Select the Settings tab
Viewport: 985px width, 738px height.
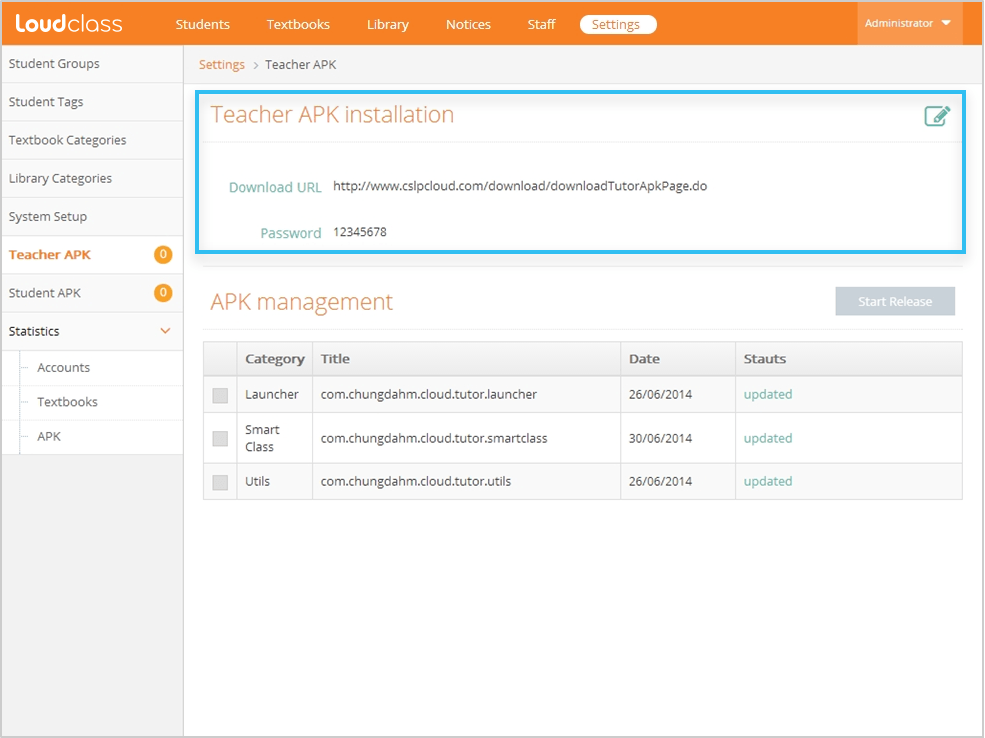click(x=618, y=24)
